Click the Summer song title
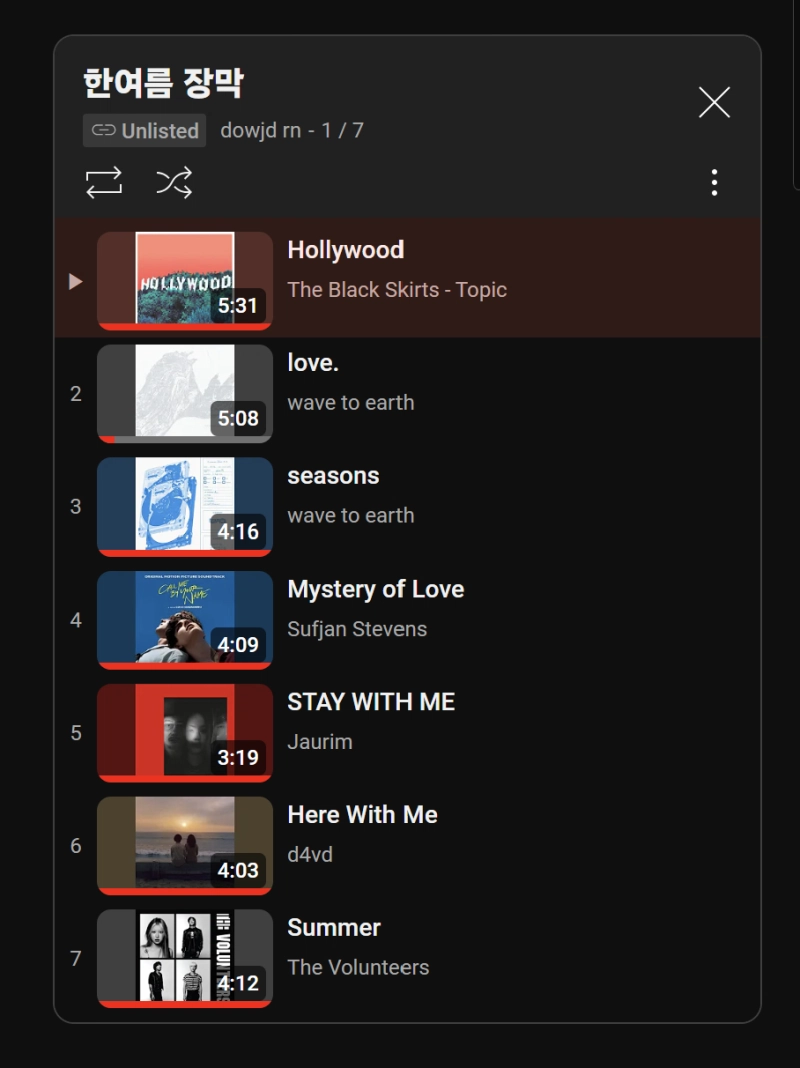The height and width of the screenshot is (1068, 800). [334, 928]
